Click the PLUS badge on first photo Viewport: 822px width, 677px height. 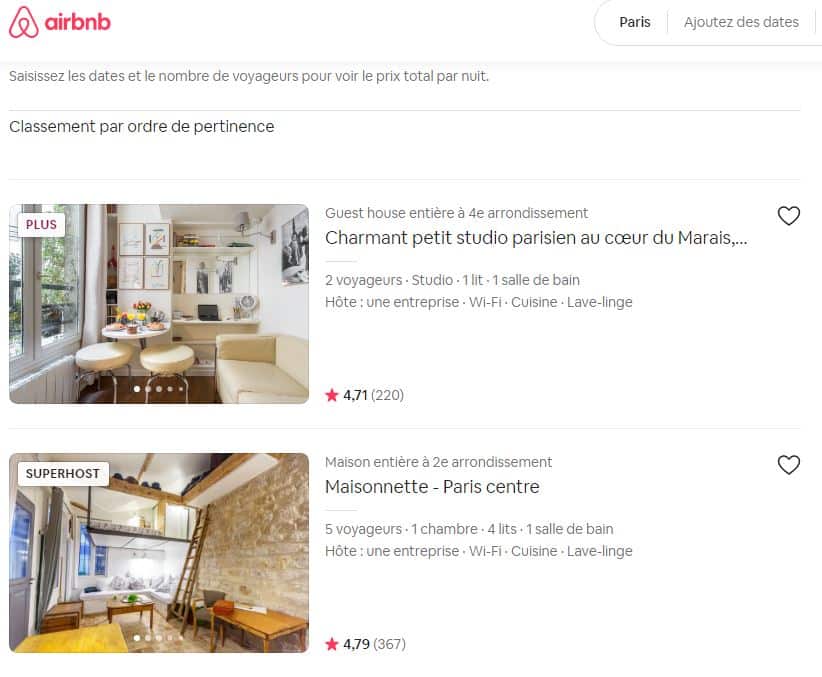point(41,224)
